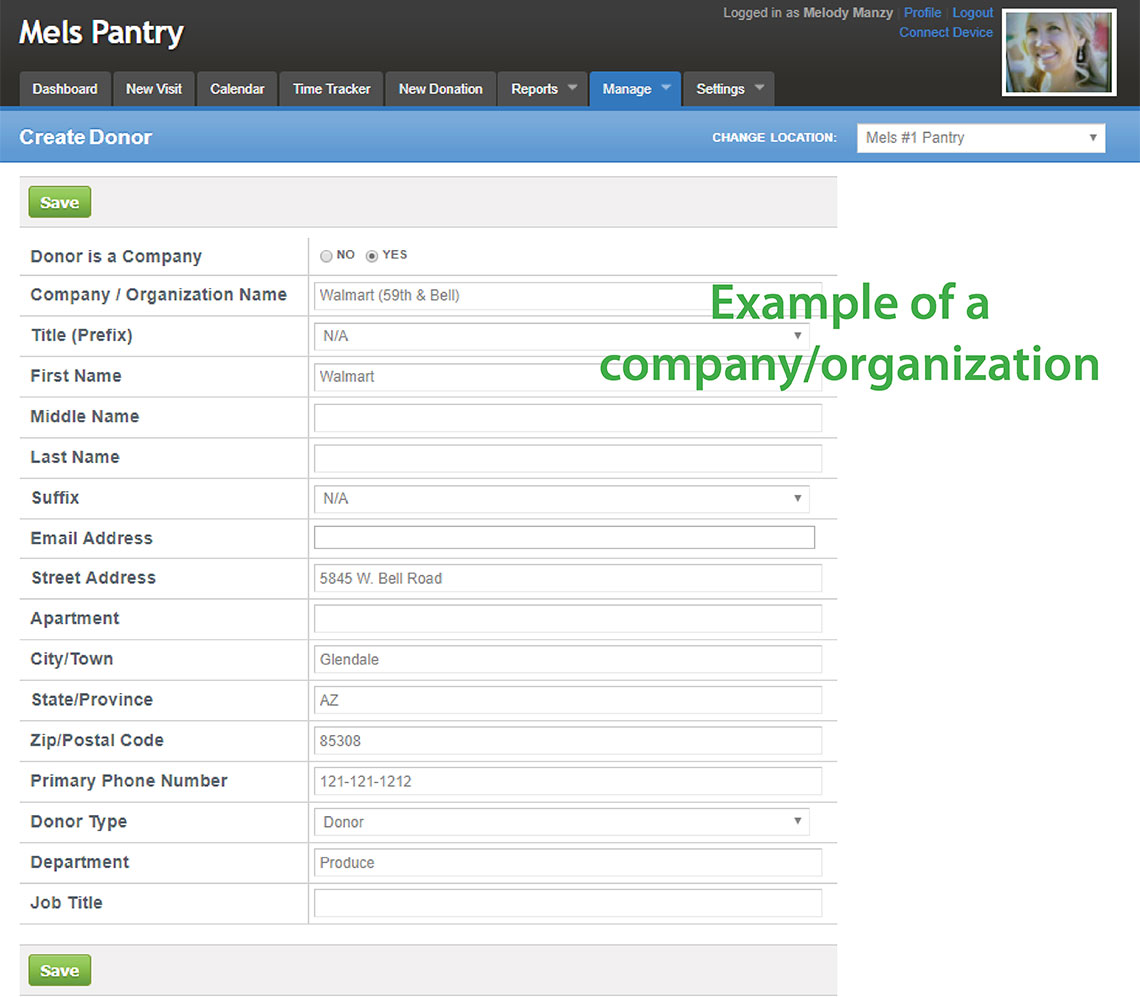Image resolution: width=1140 pixels, height=997 pixels.
Task: Click the top Save button
Action: click(x=60, y=202)
